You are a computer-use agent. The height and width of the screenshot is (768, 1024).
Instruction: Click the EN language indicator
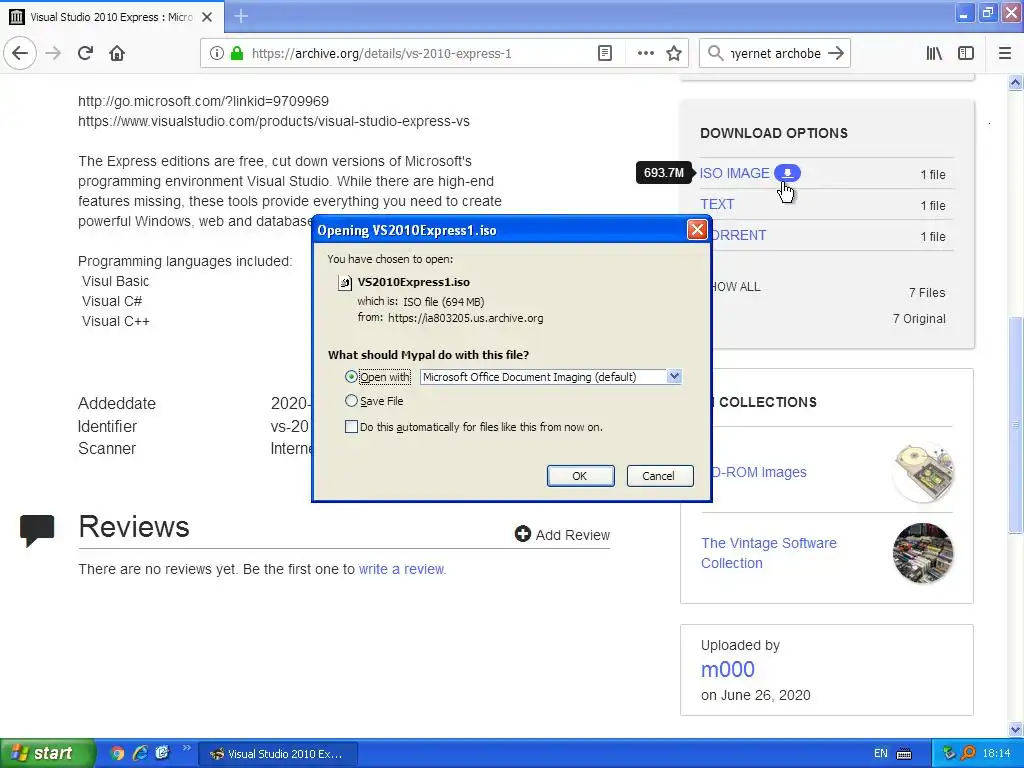880,753
